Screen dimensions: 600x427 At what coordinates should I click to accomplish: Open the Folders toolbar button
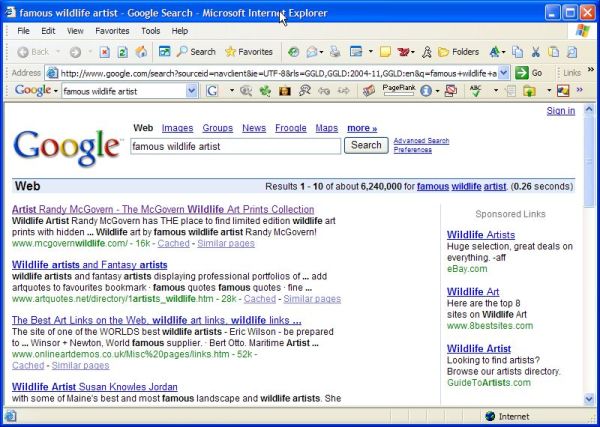(458, 52)
